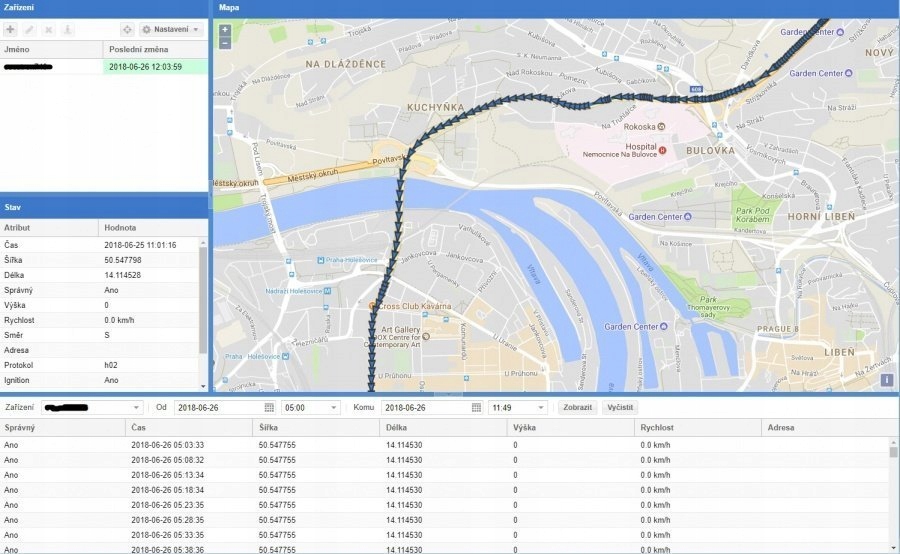Screen dimensions: 900x554
Task: Click the pencil edit device icon
Action: 29,29
